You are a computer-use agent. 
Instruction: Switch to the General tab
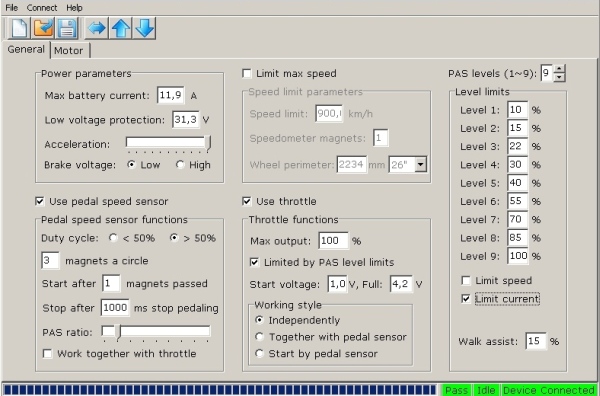click(26, 49)
